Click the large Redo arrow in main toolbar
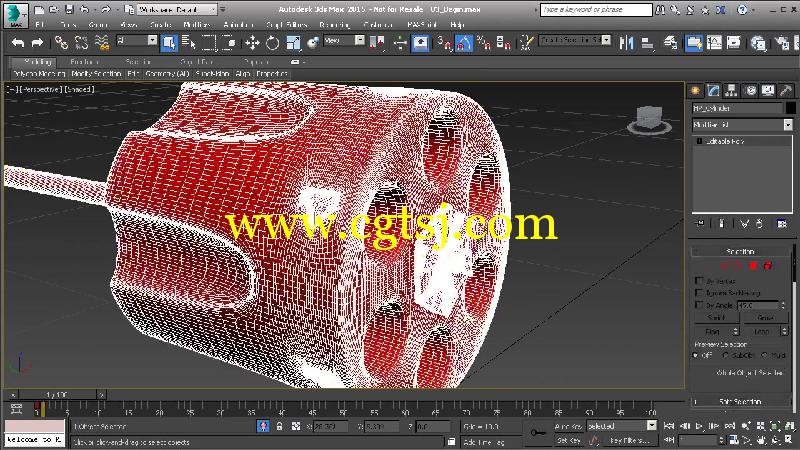 37,43
